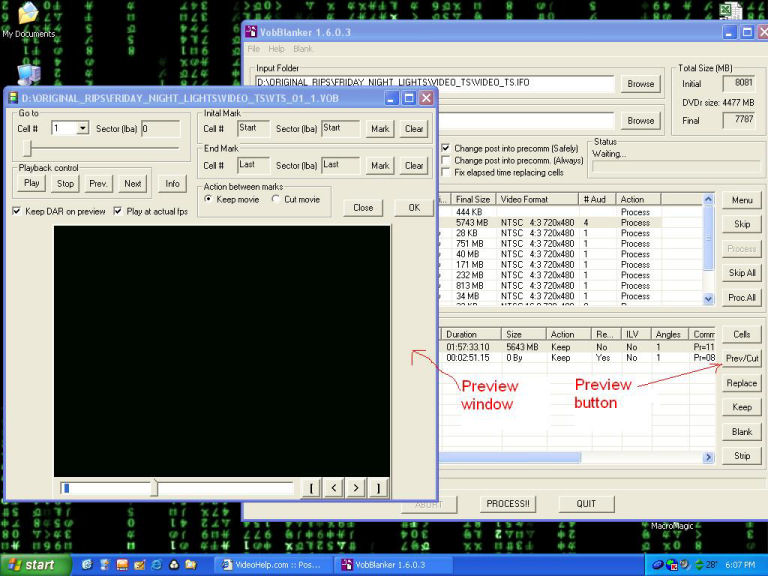This screenshot has height=576, width=768.
Task: Click the Prev/Cut button
Action: coord(742,358)
